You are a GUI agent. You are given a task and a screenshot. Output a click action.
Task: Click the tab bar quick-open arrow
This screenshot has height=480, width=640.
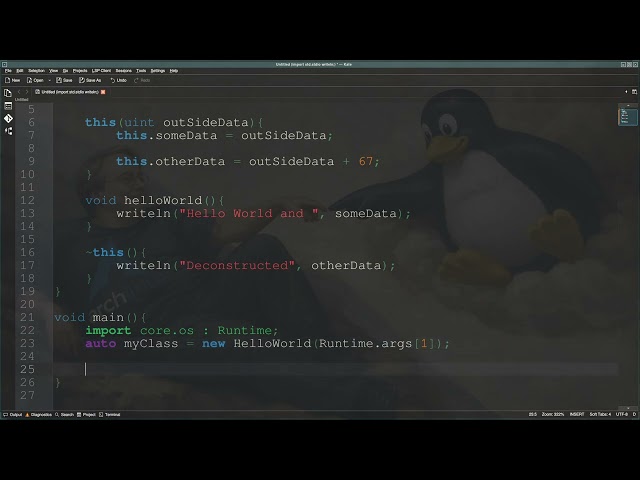626,92
